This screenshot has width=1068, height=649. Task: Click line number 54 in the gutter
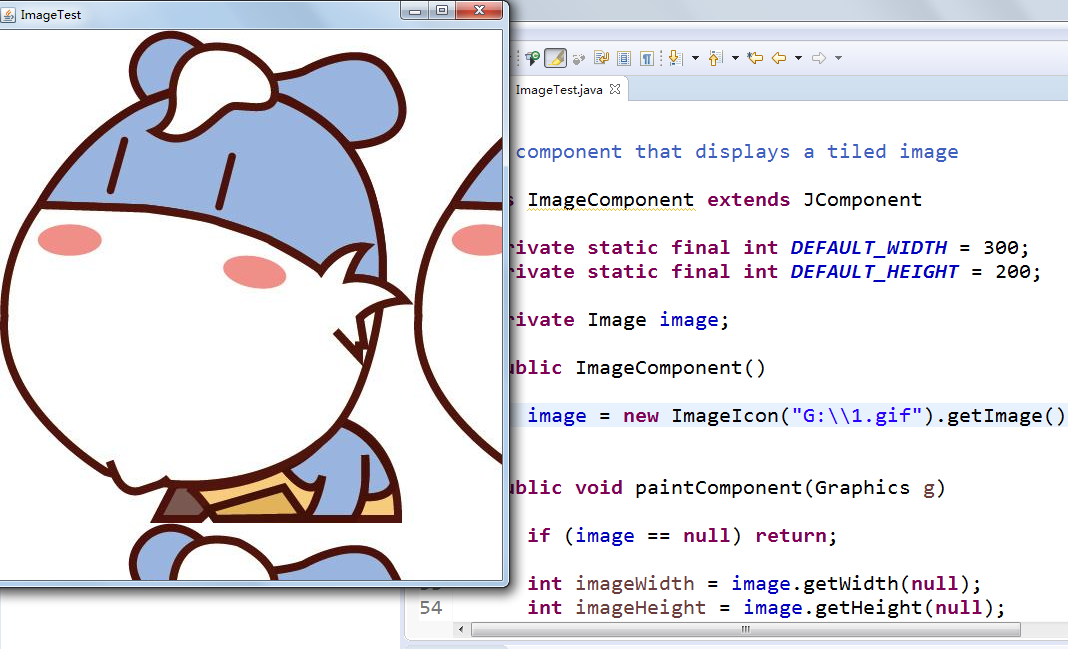430,607
